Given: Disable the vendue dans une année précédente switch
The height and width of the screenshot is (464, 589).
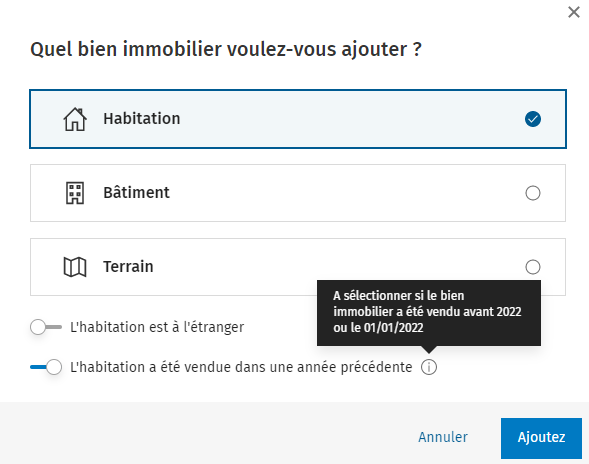Looking at the screenshot, I should click(x=46, y=367).
